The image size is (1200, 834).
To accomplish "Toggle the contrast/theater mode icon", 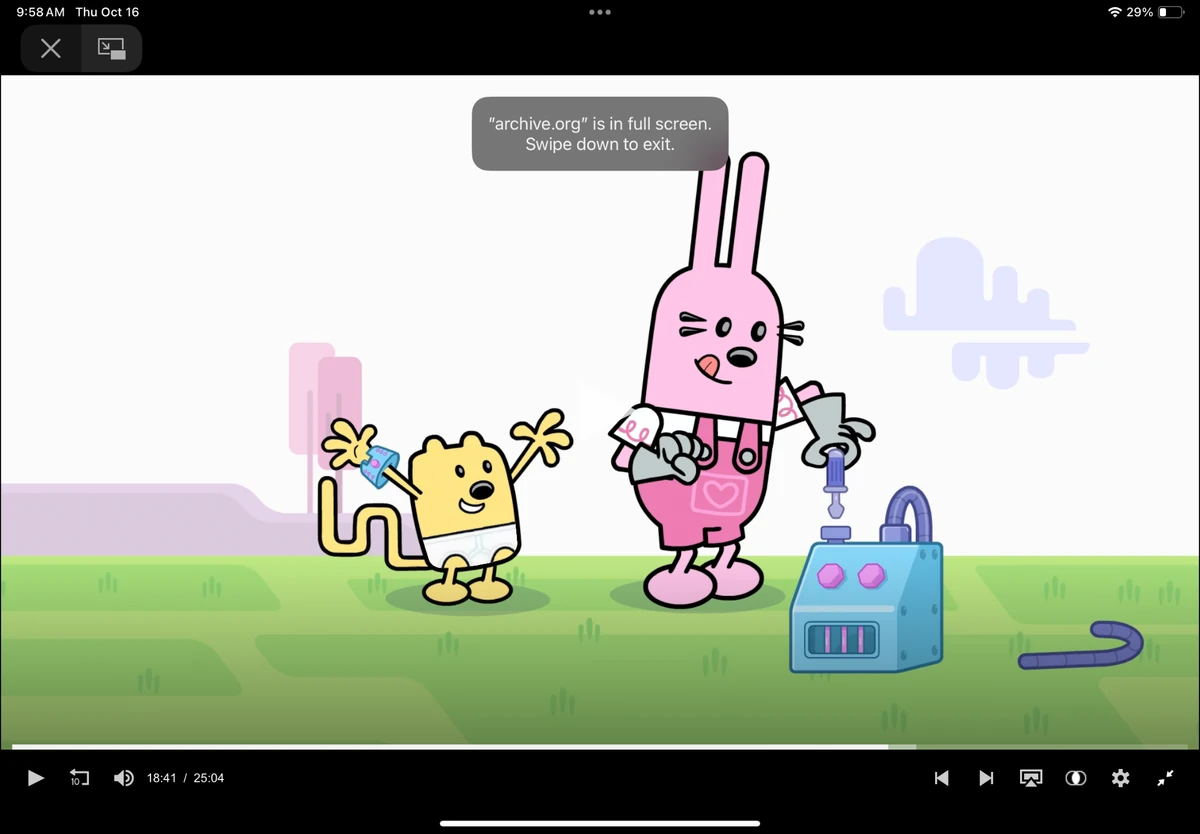I will coord(1076,778).
